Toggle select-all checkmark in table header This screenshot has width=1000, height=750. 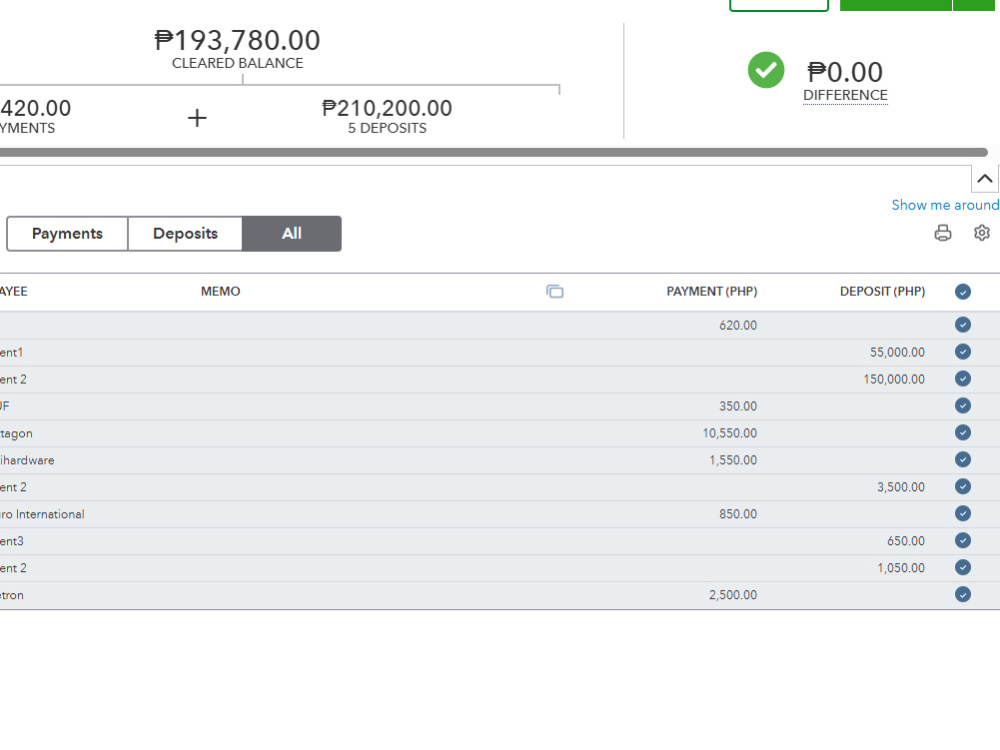click(963, 291)
